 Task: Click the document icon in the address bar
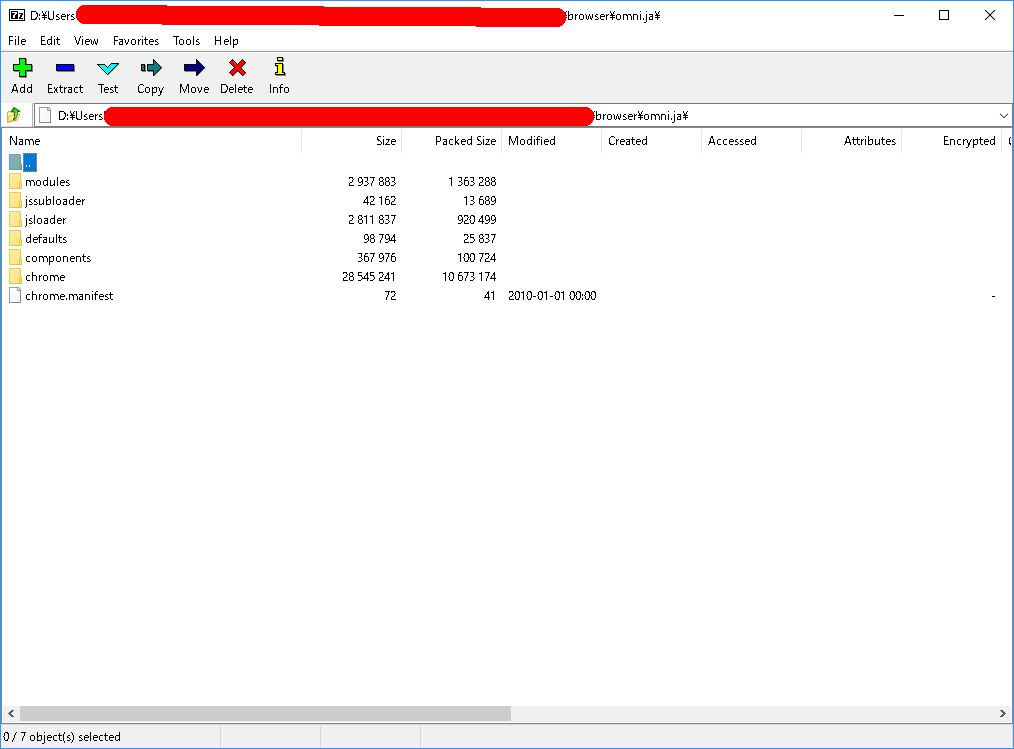pyautogui.click(x=45, y=115)
